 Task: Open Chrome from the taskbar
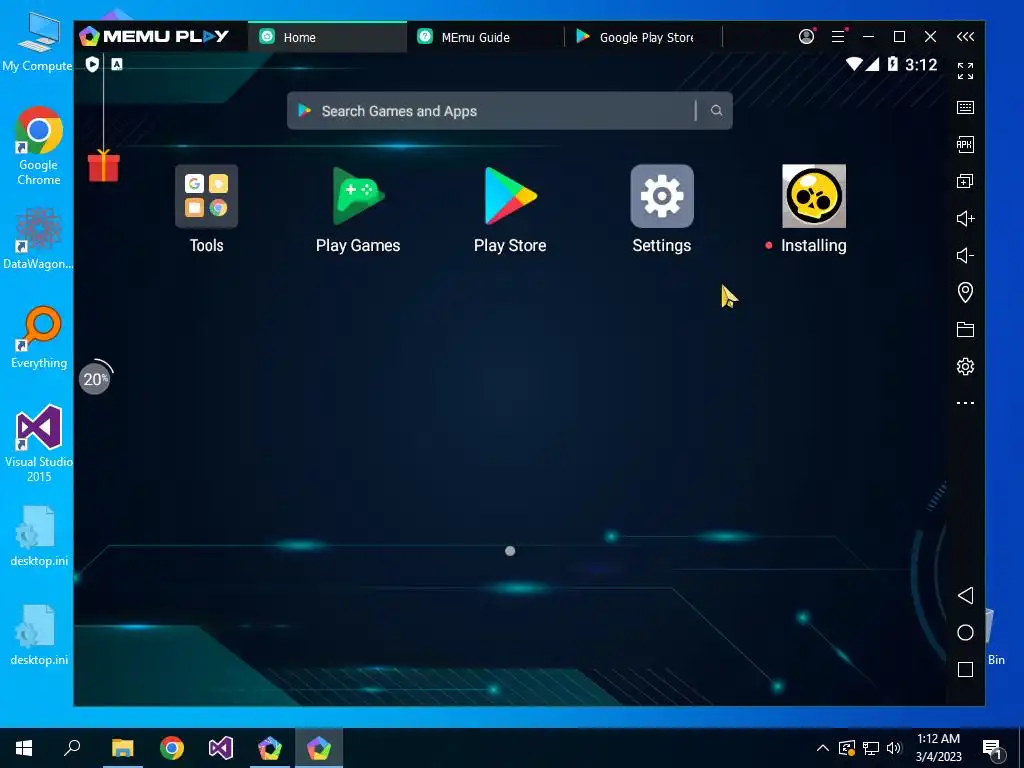coord(172,748)
